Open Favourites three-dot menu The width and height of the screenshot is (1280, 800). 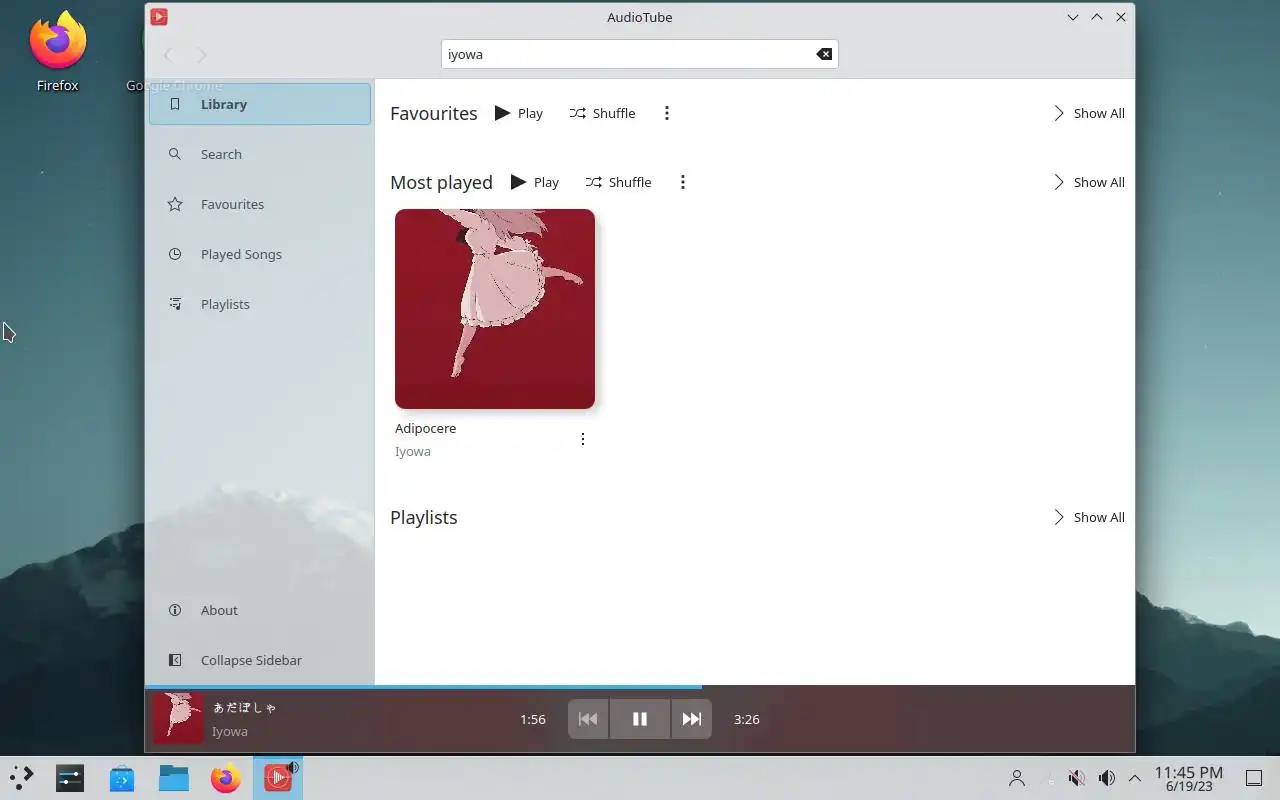pyautogui.click(x=667, y=113)
